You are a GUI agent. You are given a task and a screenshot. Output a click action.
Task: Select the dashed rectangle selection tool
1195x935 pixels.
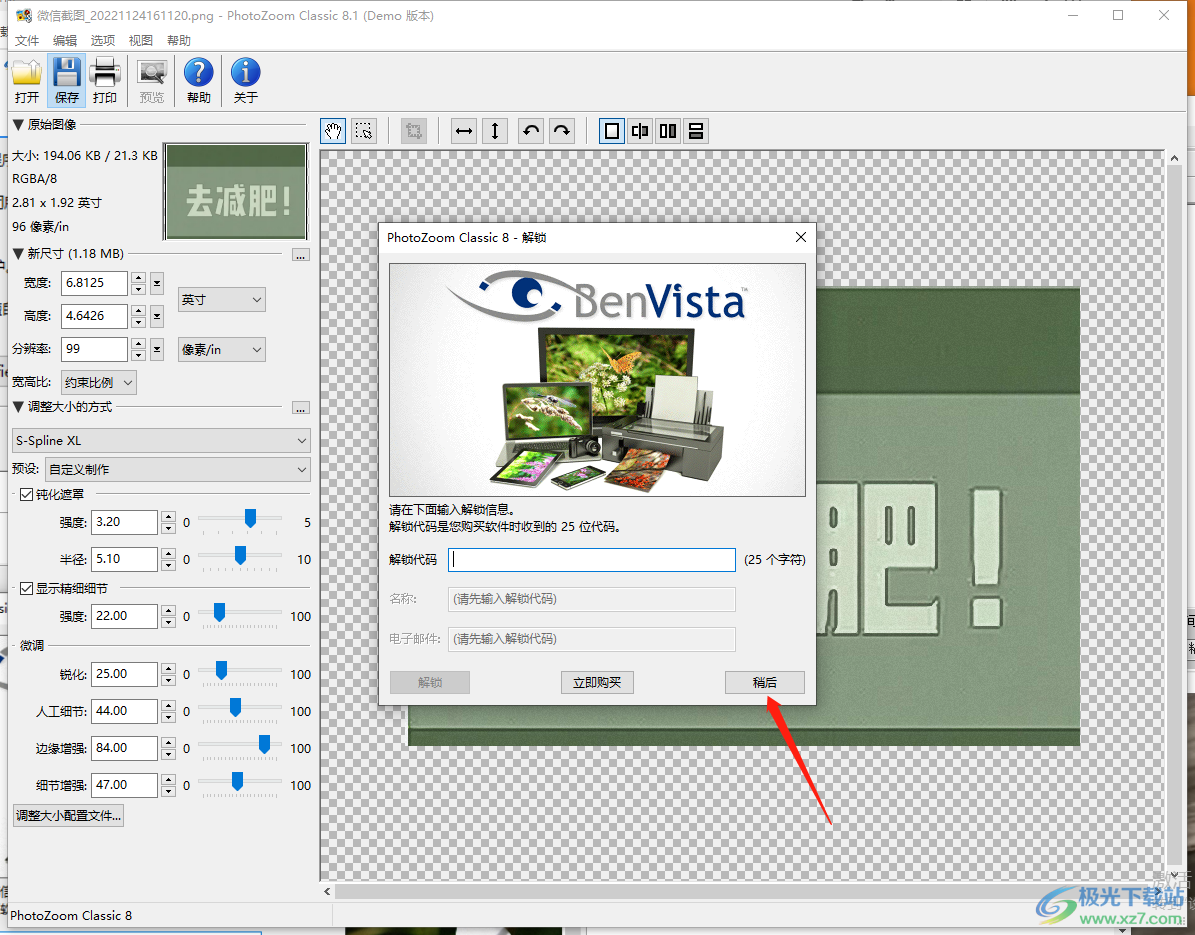(x=364, y=131)
